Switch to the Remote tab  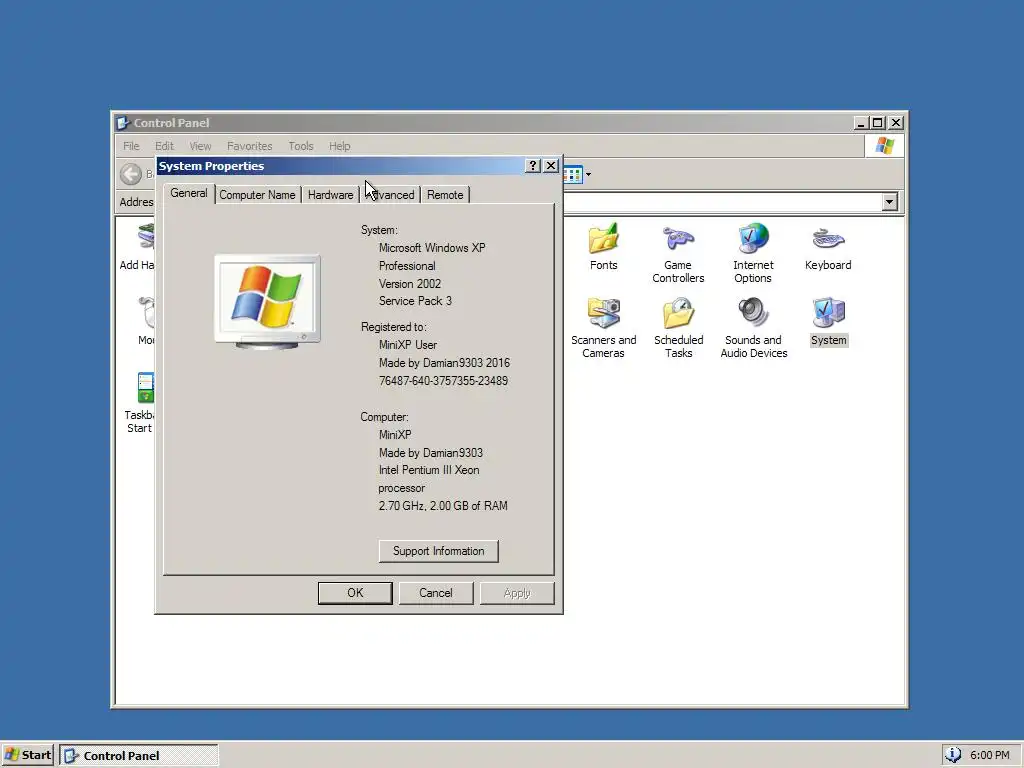tap(445, 195)
